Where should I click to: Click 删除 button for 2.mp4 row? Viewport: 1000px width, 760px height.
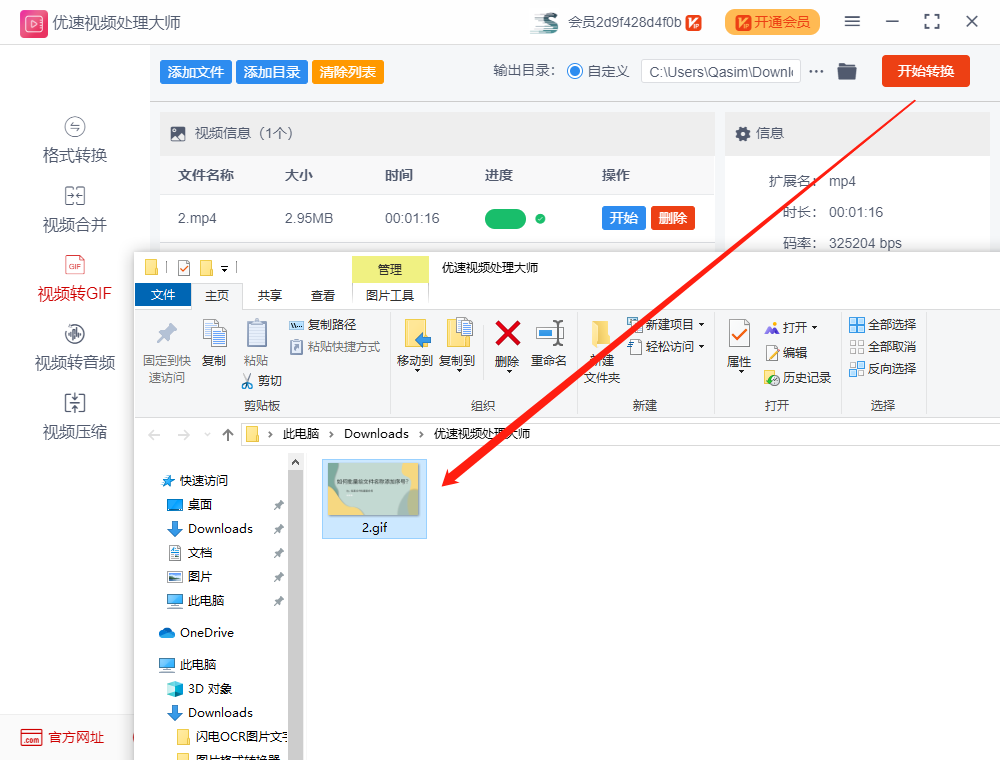(672, 218)
